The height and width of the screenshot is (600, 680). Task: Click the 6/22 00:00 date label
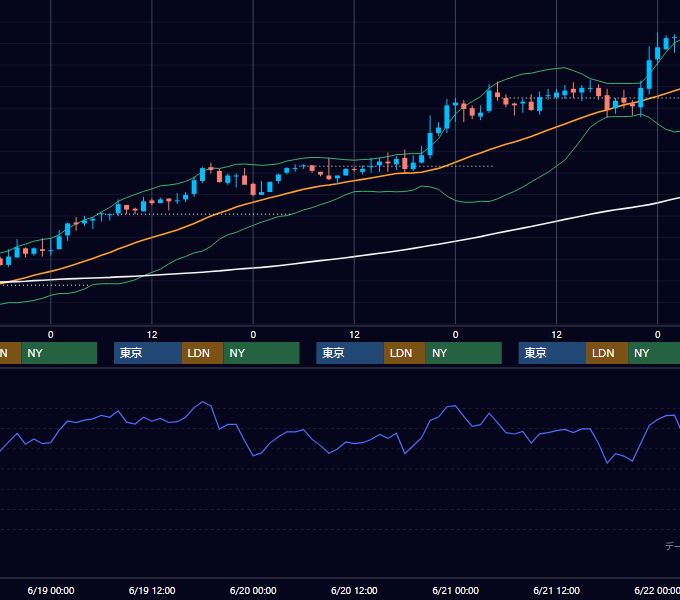(x=657, y=590)
